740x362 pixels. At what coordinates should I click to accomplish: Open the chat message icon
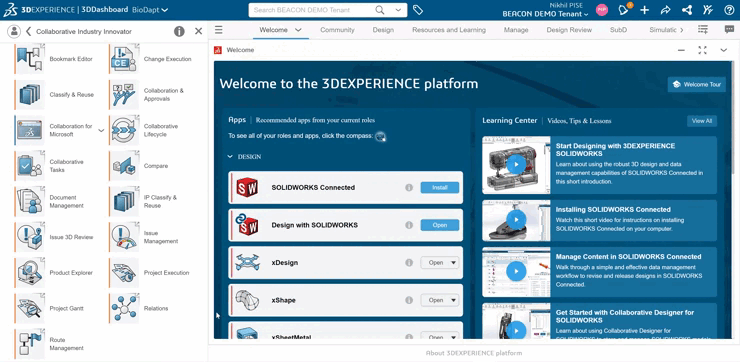coord(729,30)
